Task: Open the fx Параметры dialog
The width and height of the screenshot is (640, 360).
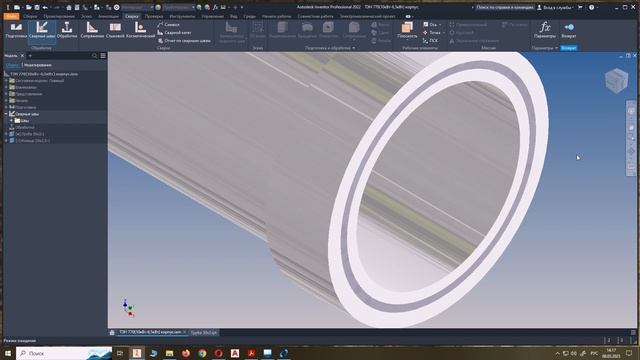Action: [544, 30]
